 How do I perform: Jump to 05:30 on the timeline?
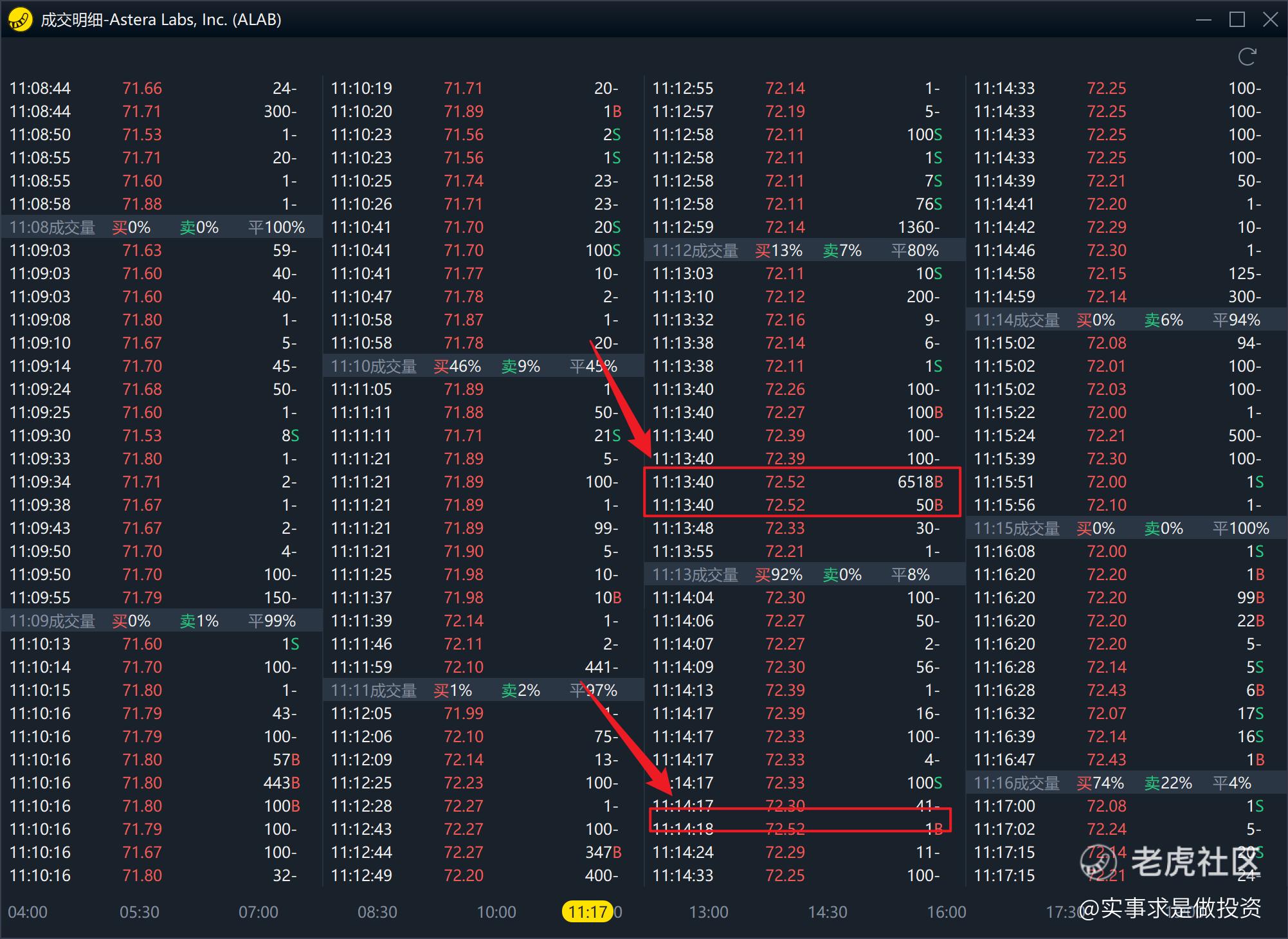click(x=140, y=912)
